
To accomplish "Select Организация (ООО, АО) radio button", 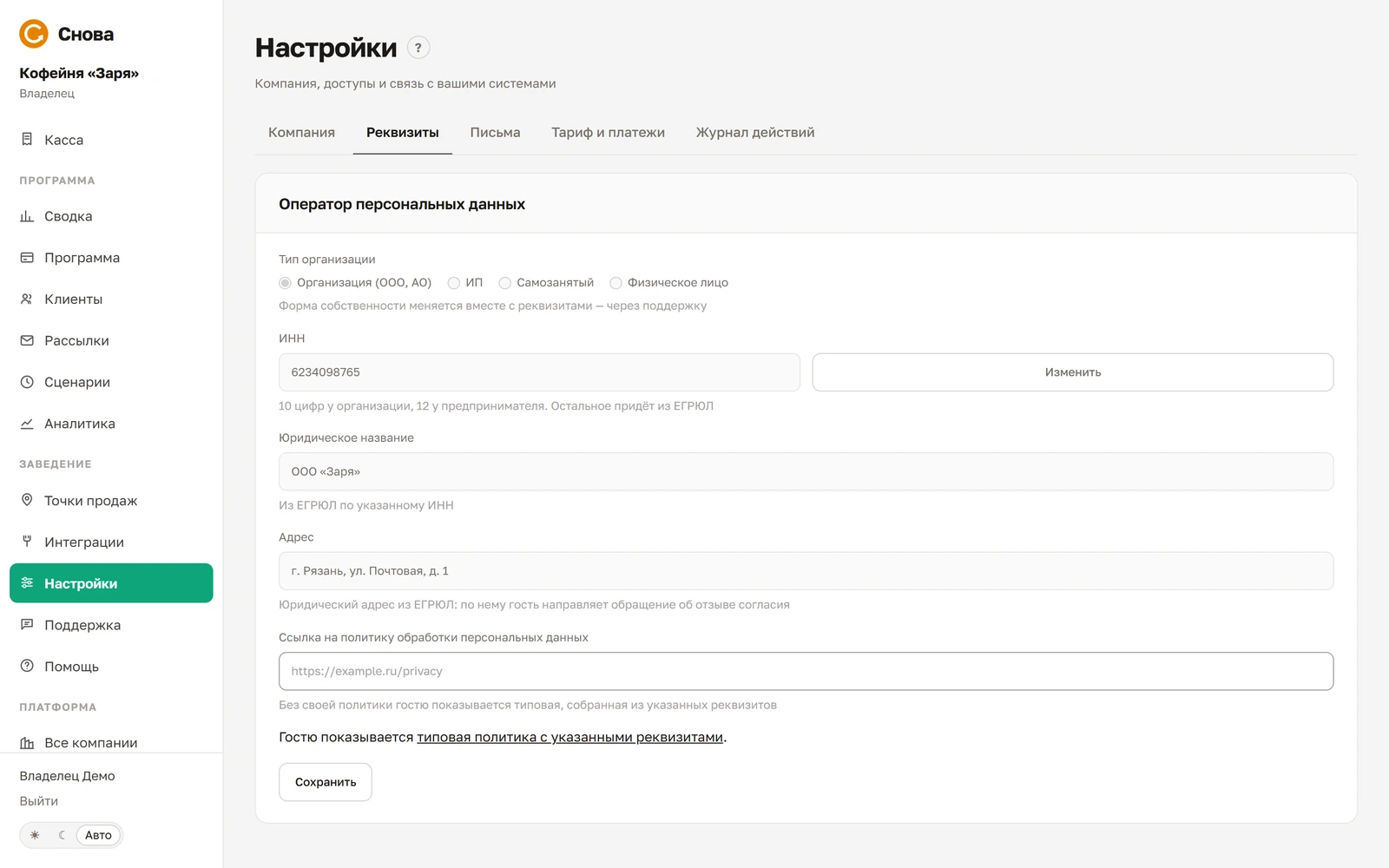I will [x=285, y=283].
